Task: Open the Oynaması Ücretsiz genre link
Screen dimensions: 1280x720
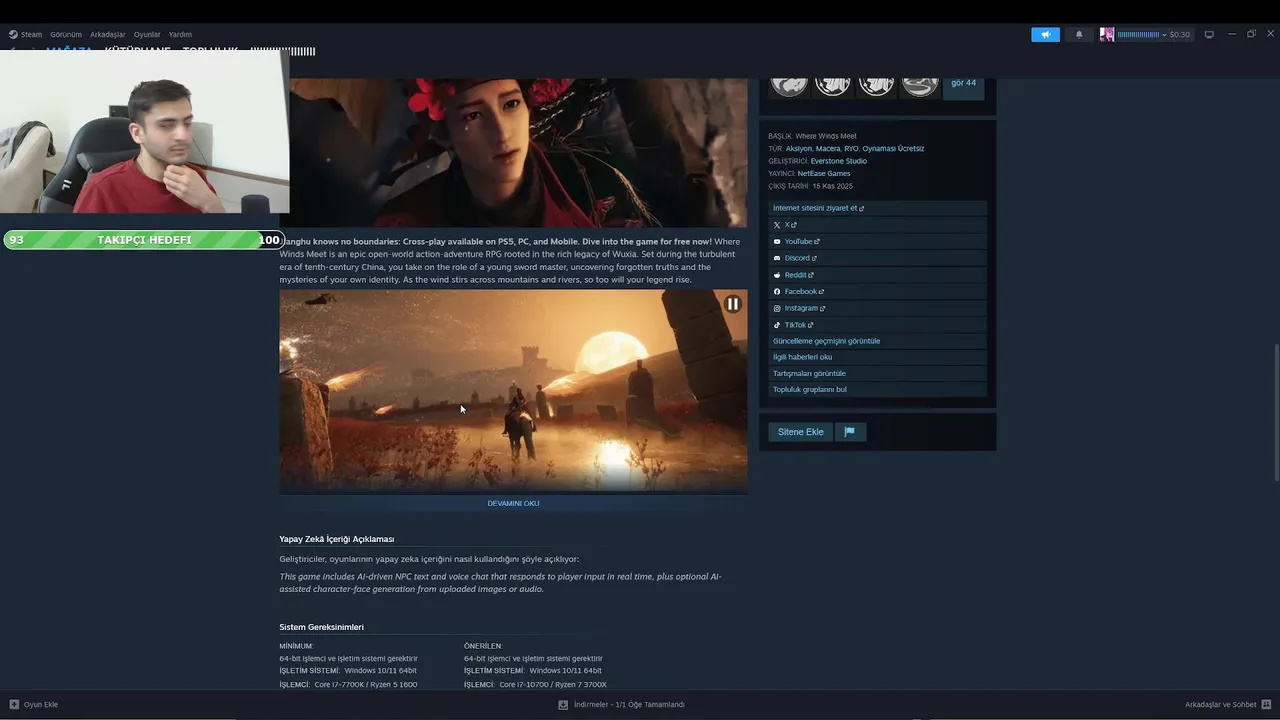Action: (893, 148)
